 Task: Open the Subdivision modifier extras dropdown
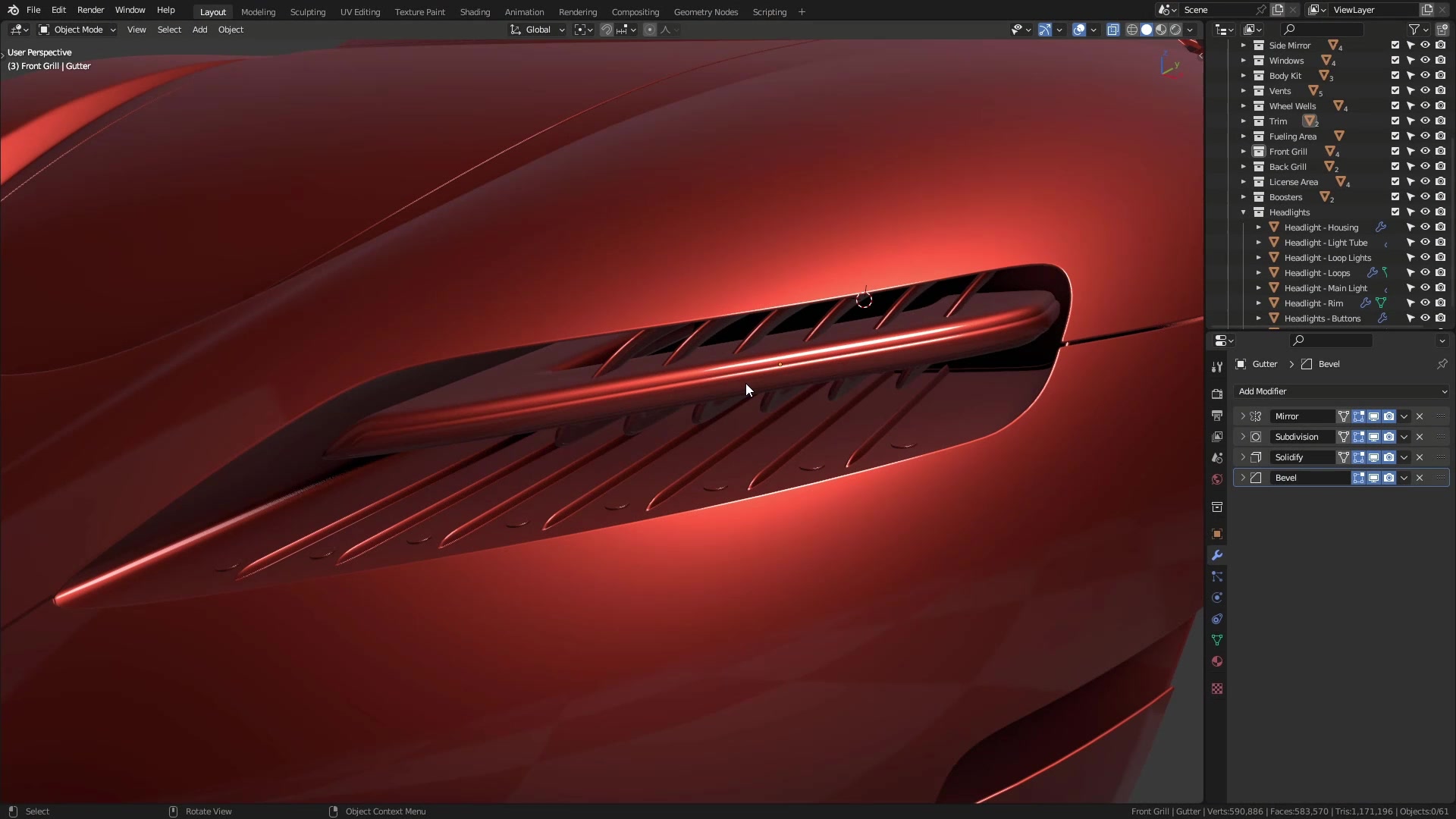coord(1404,437)
